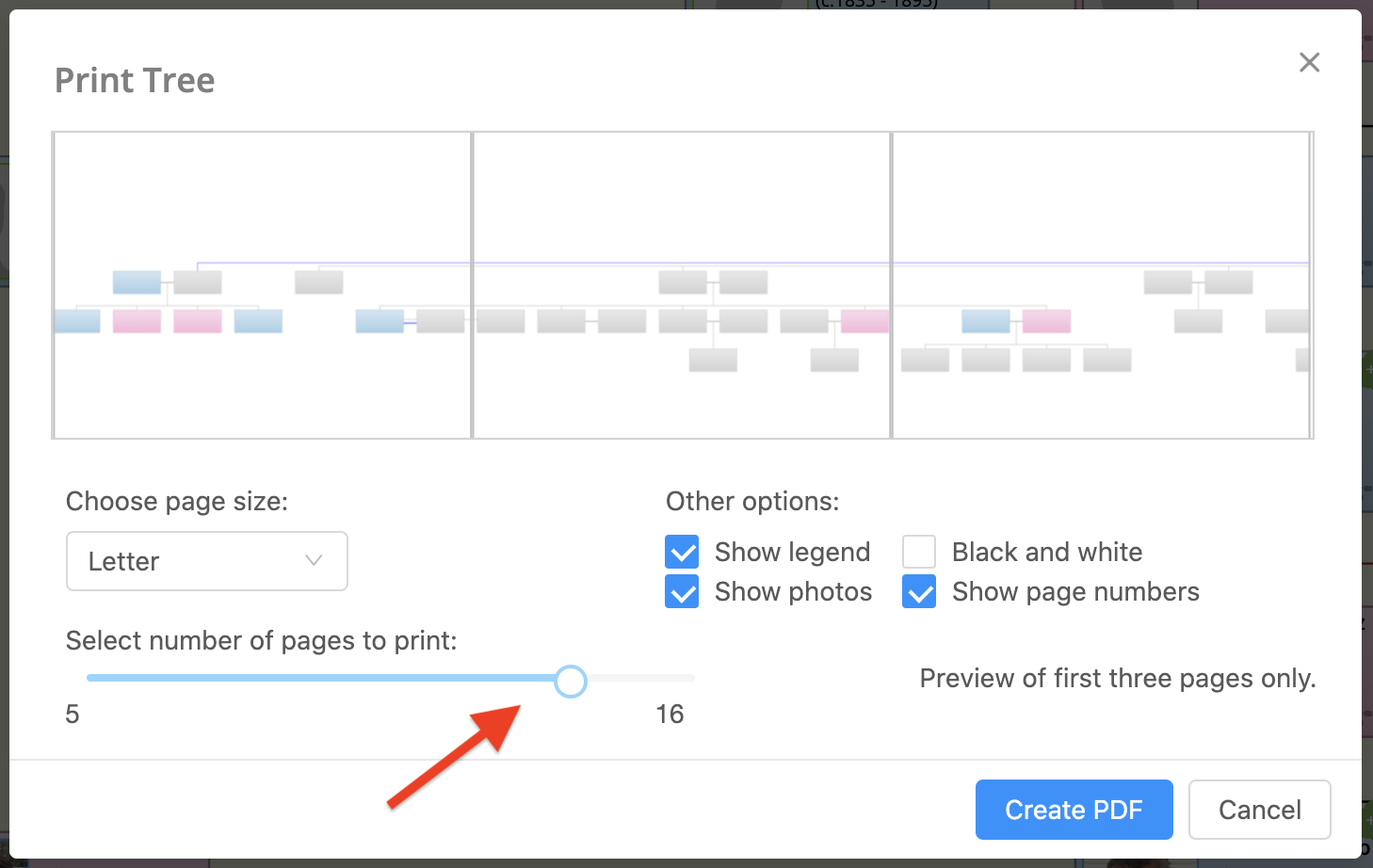1373x868 pixels.
Task: Click the Show photos label text
Action: pos(793,592)
